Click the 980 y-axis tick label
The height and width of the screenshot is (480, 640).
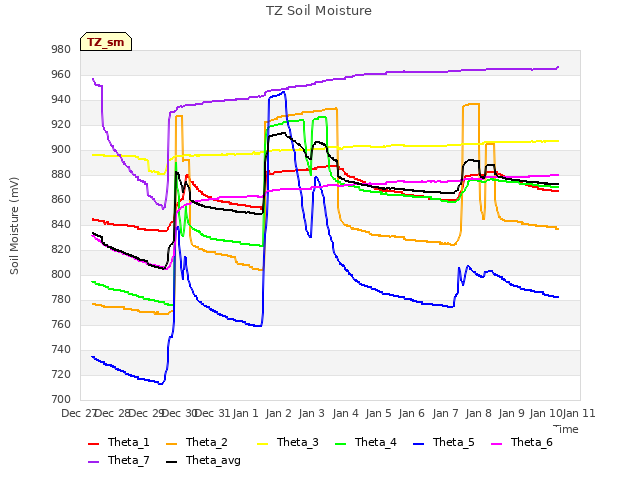[61, 50]
